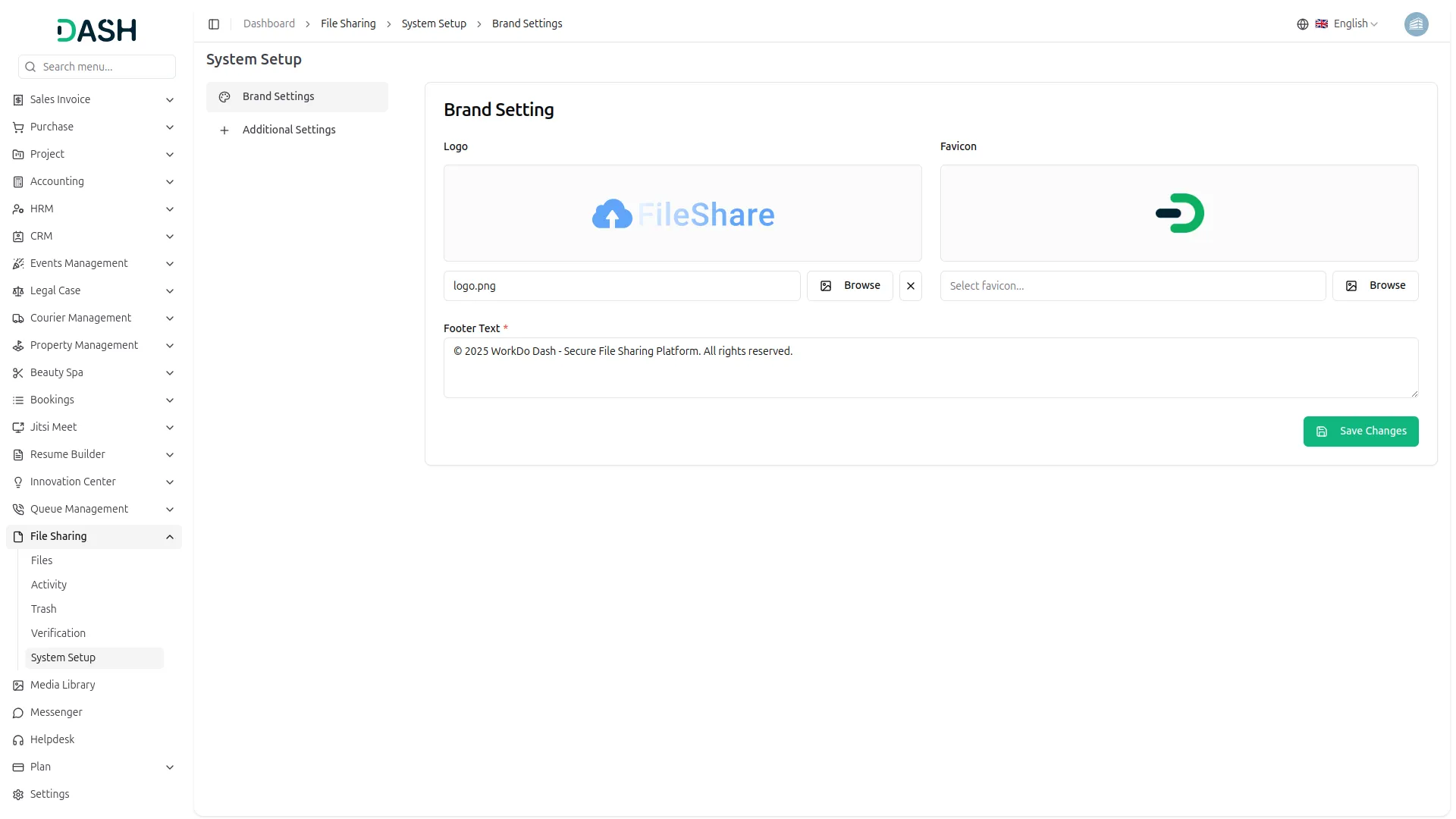The width and height of the screenshot is (1456, 819).
Task: Click the globe language icon in topbar
Action: click(1302, 24)
